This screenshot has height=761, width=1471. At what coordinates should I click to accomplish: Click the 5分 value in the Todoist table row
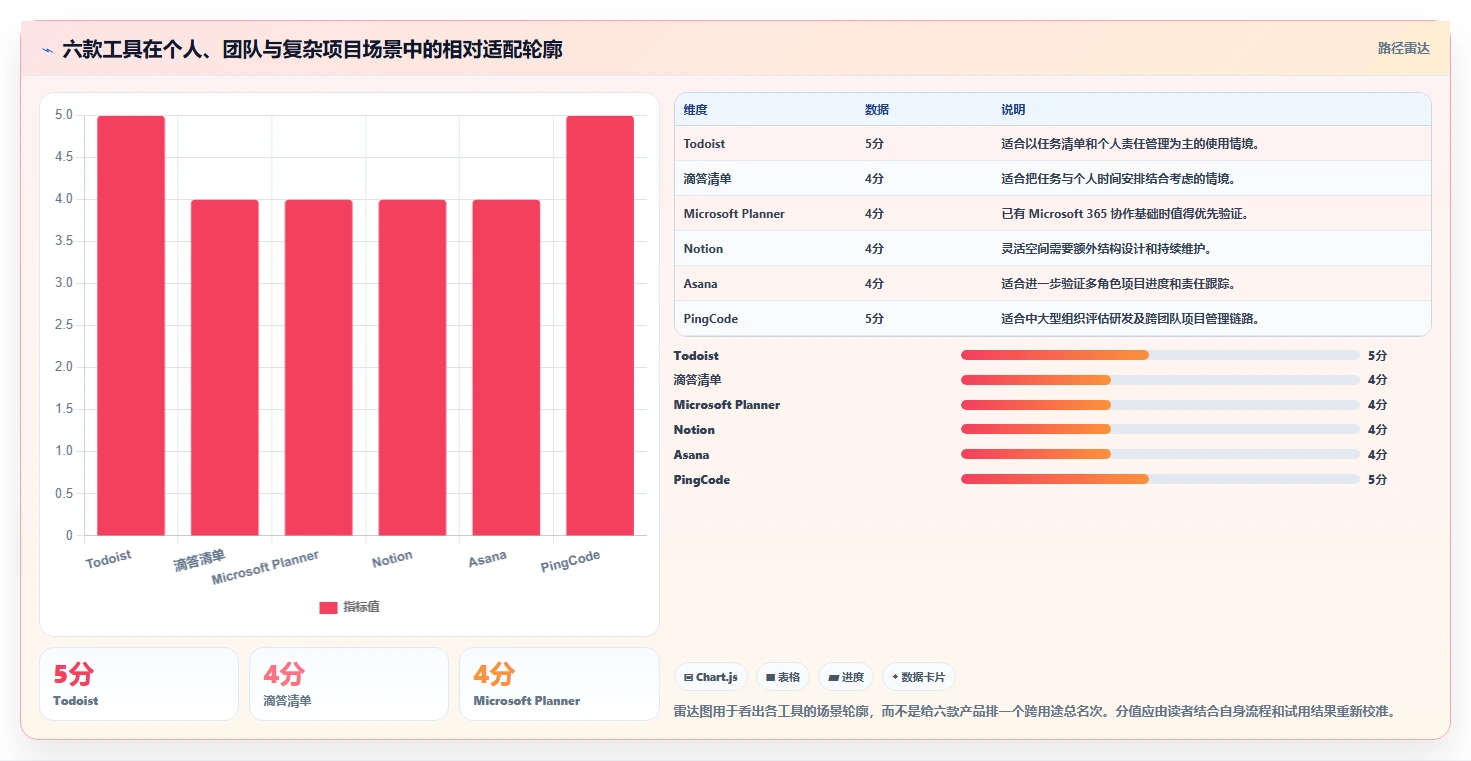874,144
